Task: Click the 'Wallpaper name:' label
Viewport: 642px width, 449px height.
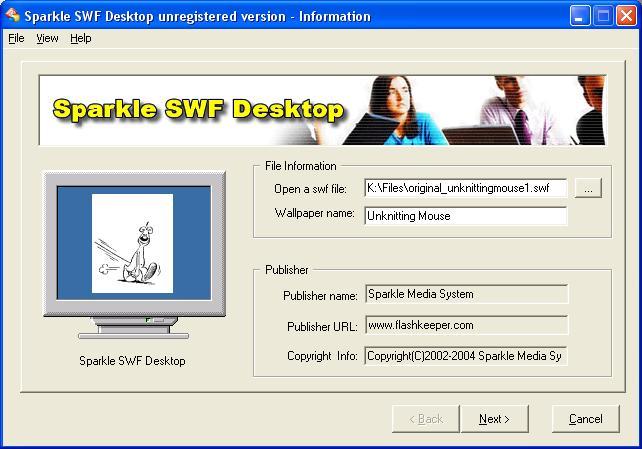Action: pyautogui.click(x=314, y=213)
